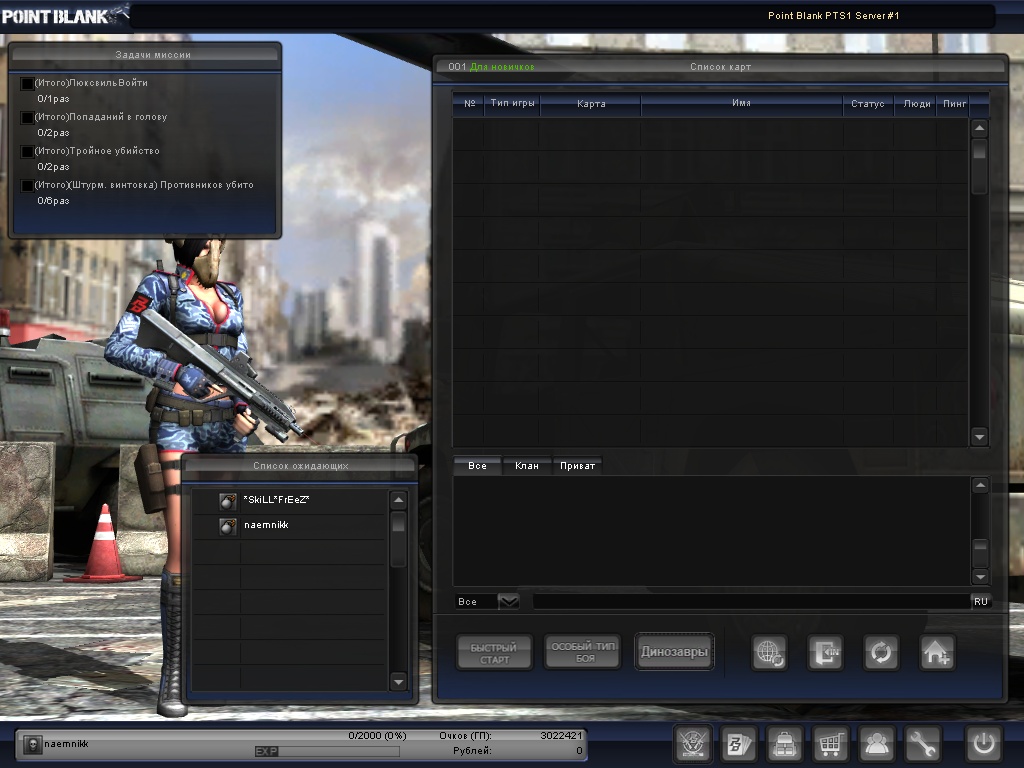Click the waiting list scroll-up arrow
This screenshot has height=768, width=1024.
click(398, 501)
